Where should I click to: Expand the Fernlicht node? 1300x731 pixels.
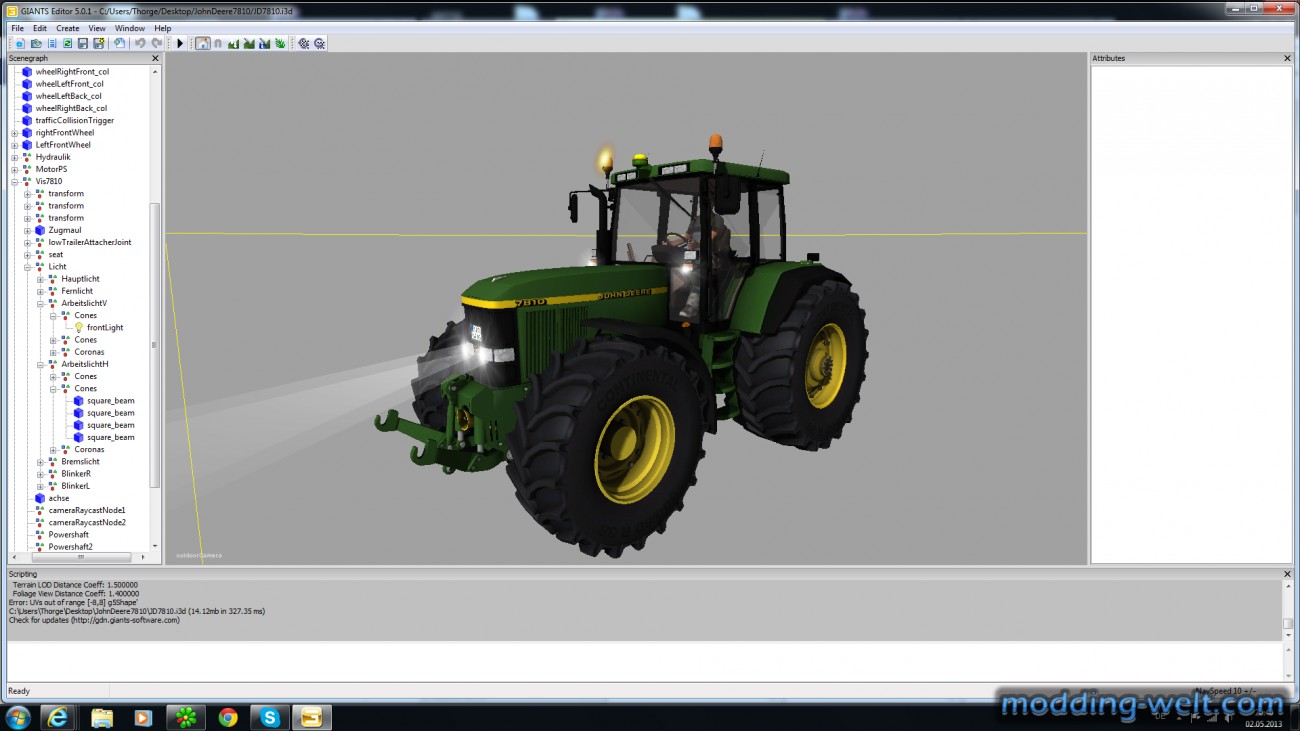click(41, 291)
